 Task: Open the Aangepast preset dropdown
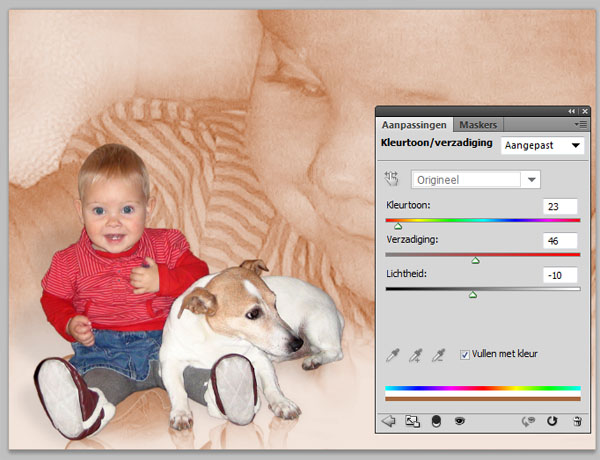click(x=542, y=145)
